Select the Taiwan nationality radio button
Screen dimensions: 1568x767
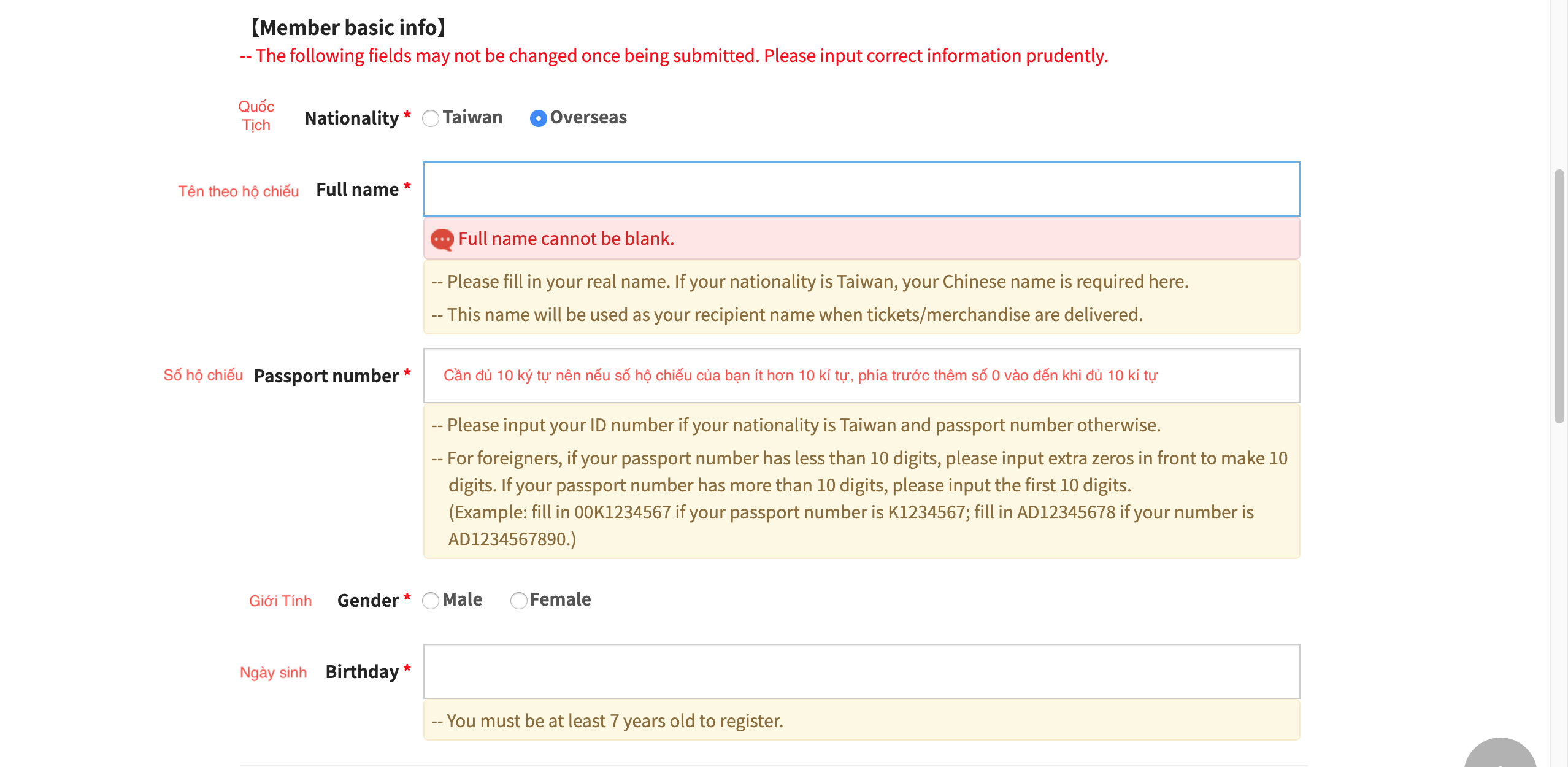[431, 118]
